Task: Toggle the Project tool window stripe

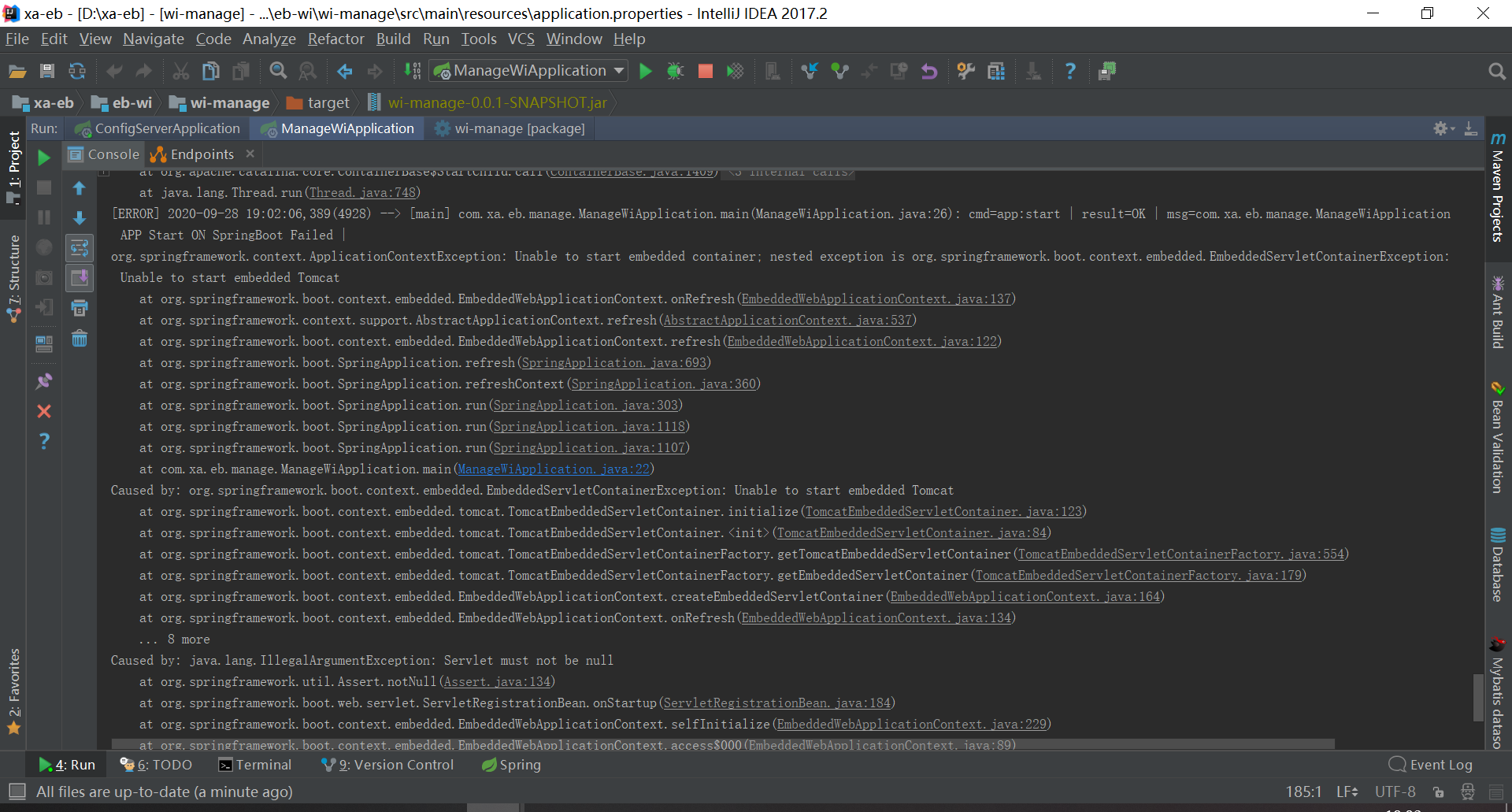Action: point(13,167)
